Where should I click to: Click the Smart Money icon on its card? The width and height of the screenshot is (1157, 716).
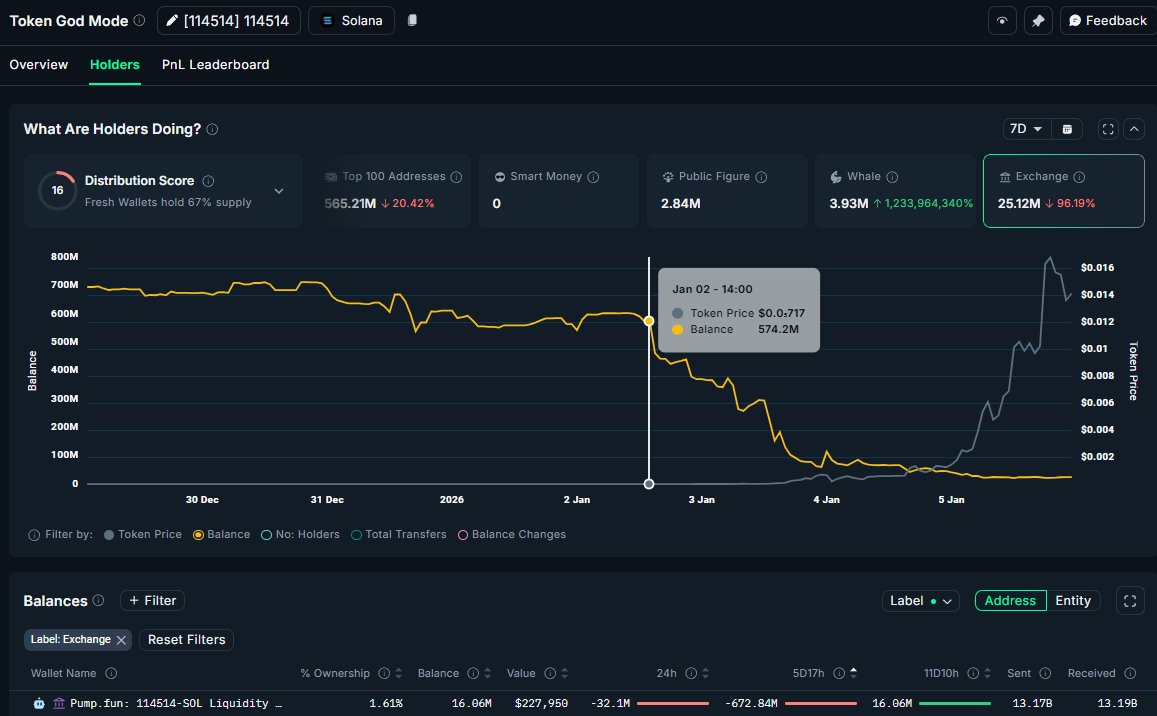coord(498,175)
